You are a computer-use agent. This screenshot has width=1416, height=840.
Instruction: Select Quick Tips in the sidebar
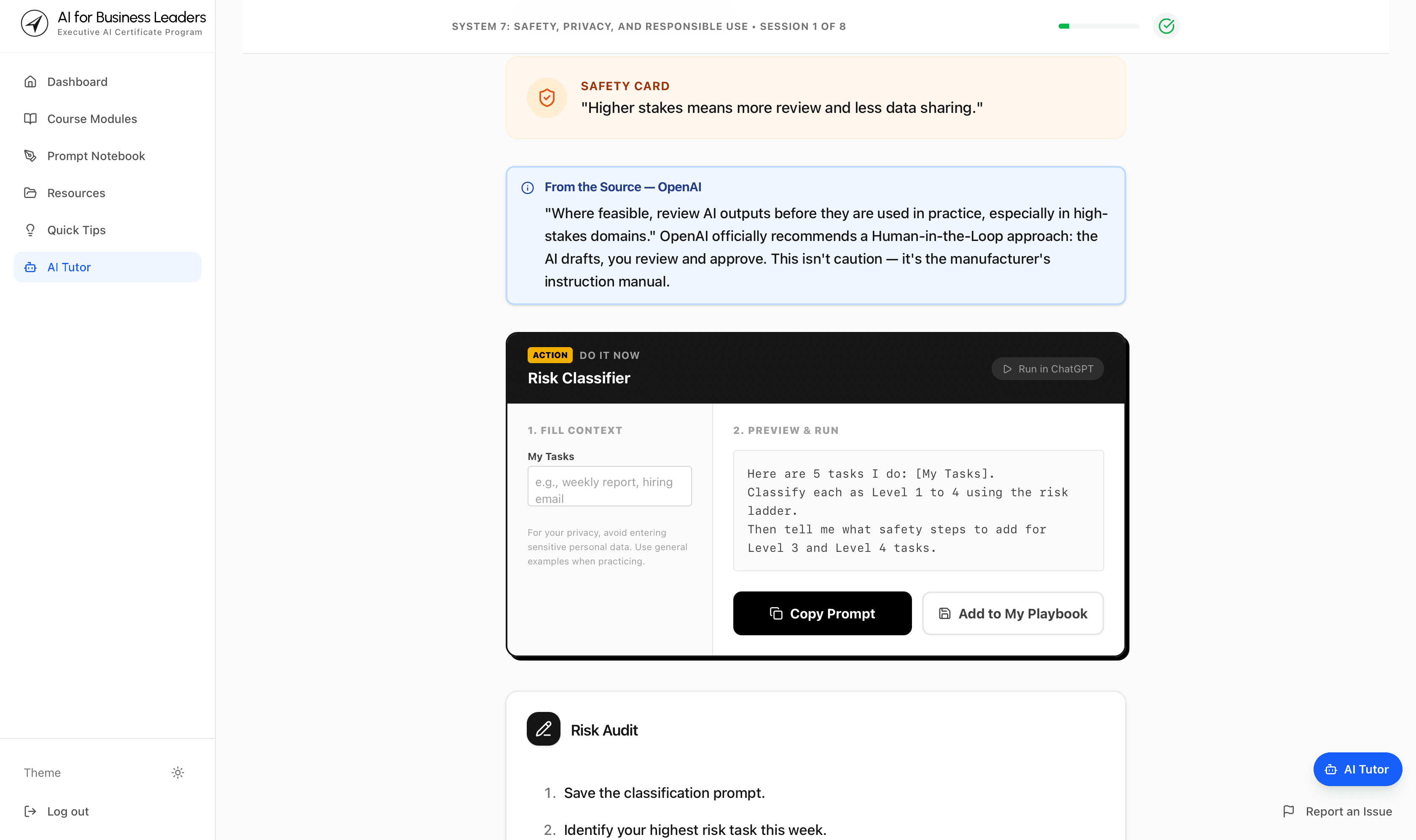76,230
